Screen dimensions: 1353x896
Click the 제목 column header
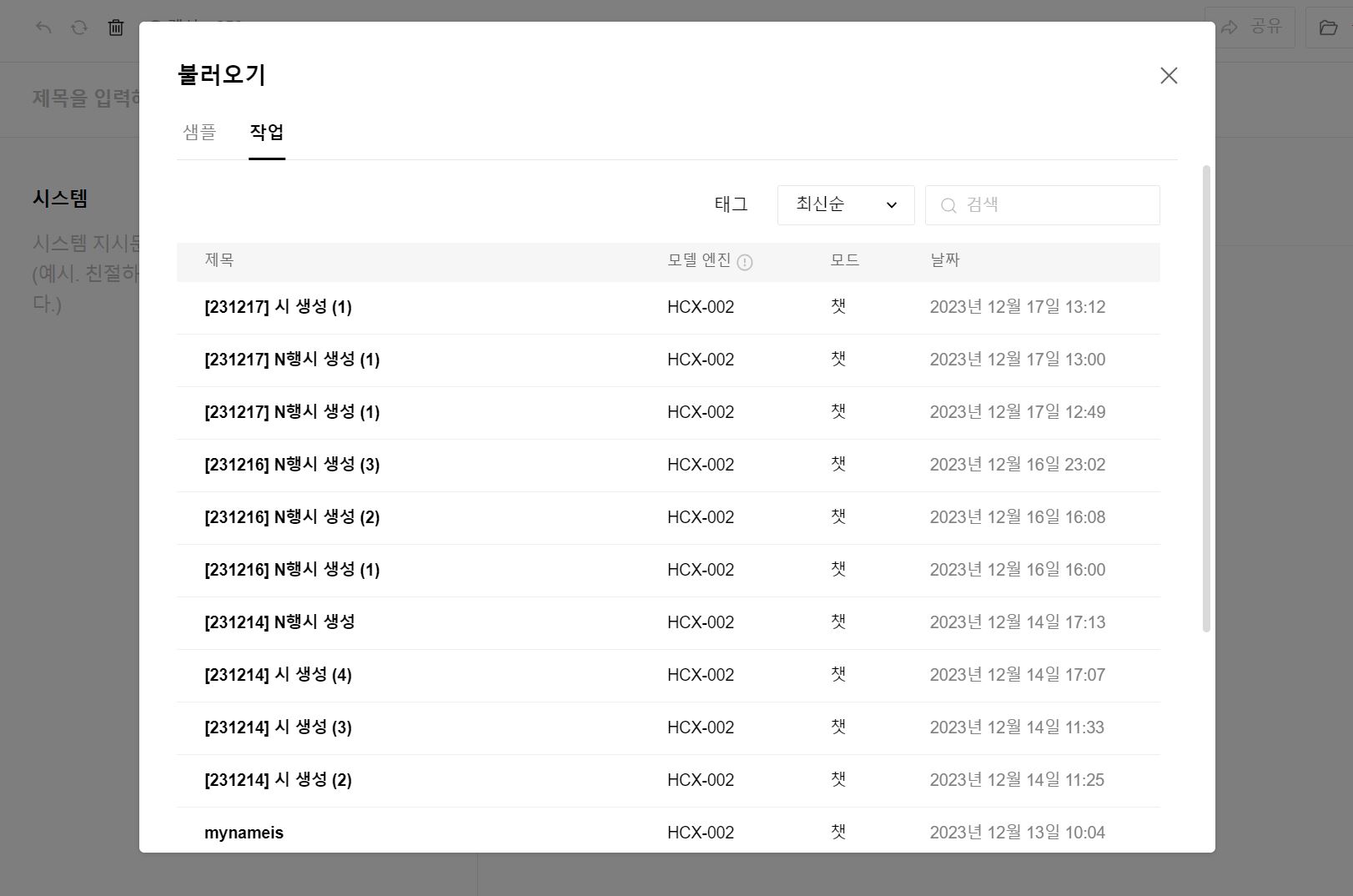(219, 260)
